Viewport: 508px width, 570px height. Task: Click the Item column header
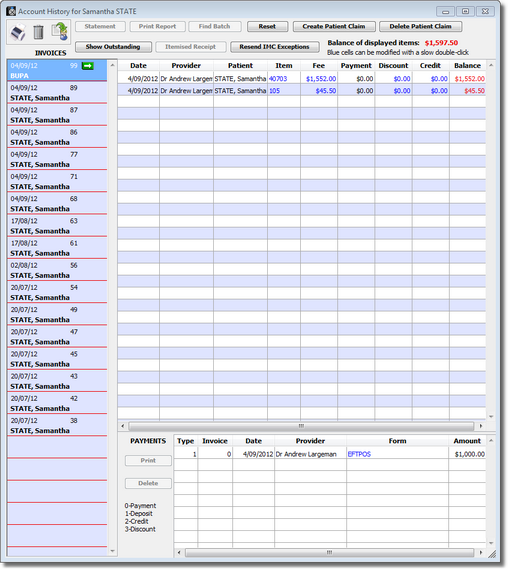click(x=284, y=66)
